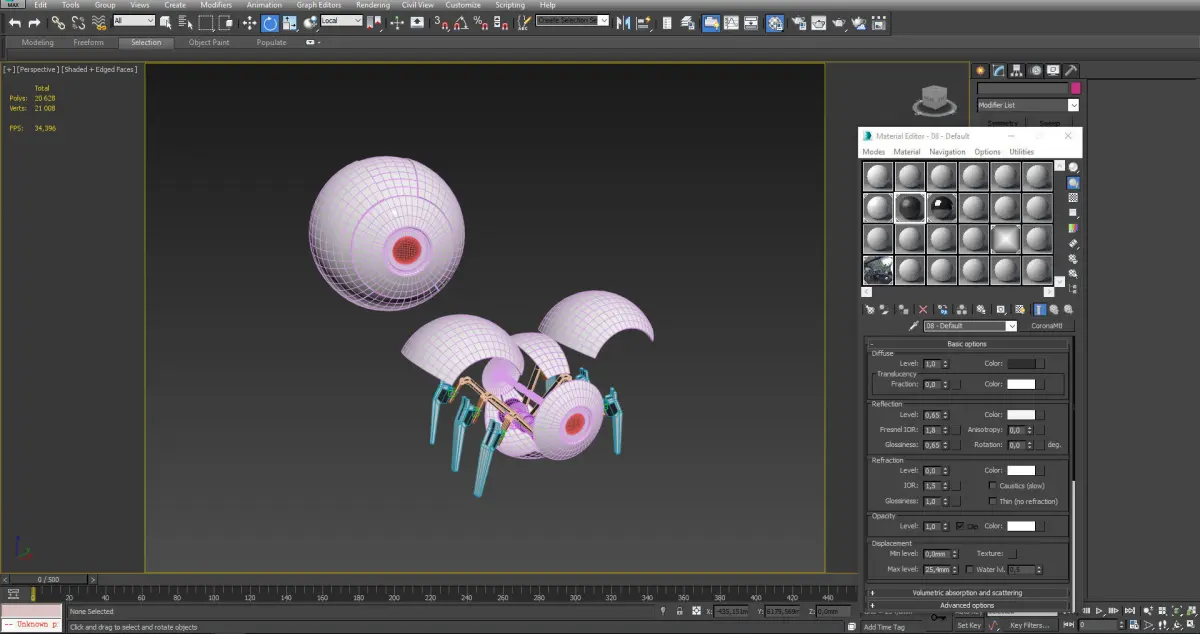
Task: Switch to the Freeform ribbon tab
Action: pyautogui.click(x=89, y=43)
